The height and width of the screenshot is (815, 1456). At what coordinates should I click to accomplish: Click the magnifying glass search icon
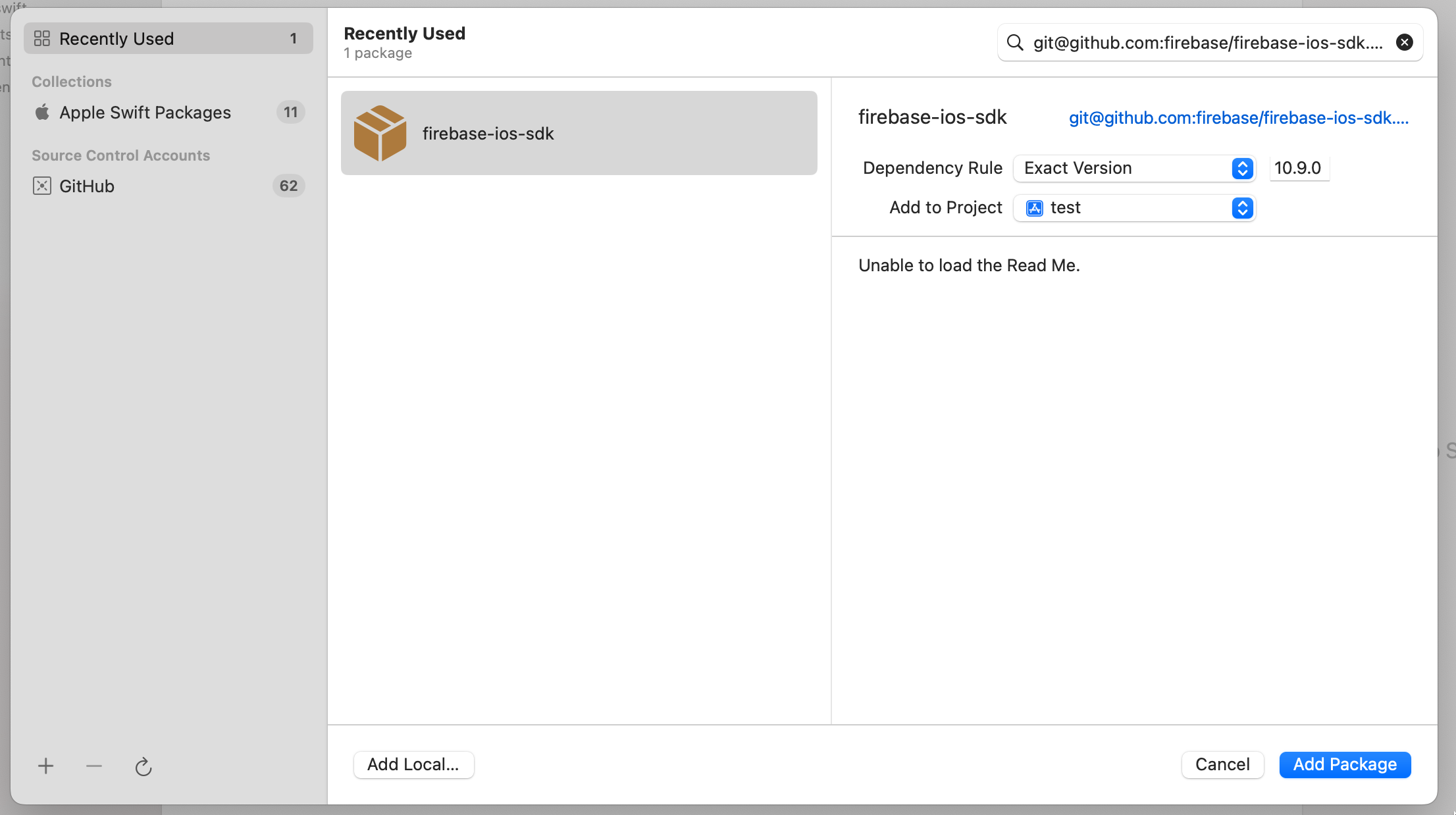tap(1015, 43)
